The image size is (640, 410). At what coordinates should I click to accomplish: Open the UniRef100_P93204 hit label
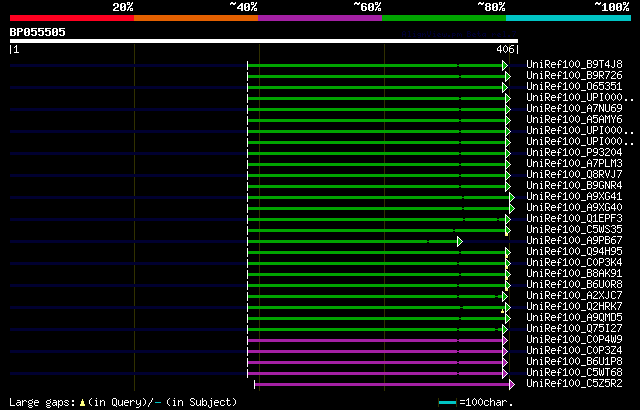coord(574,152)
